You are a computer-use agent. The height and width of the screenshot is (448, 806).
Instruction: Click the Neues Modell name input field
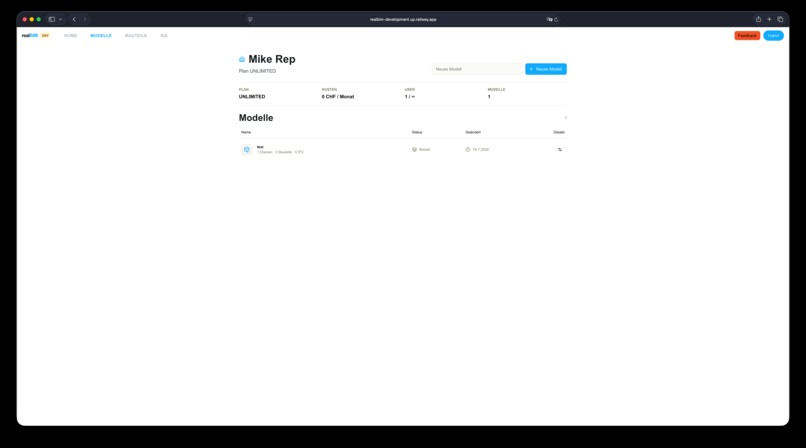[478, 69]
